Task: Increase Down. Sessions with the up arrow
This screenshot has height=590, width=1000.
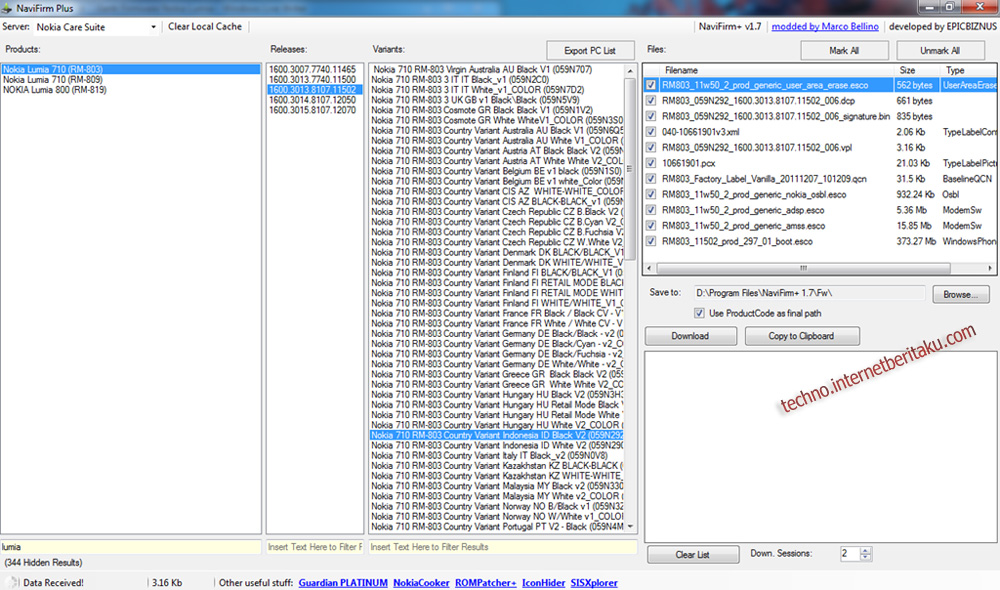Action: 865,550
